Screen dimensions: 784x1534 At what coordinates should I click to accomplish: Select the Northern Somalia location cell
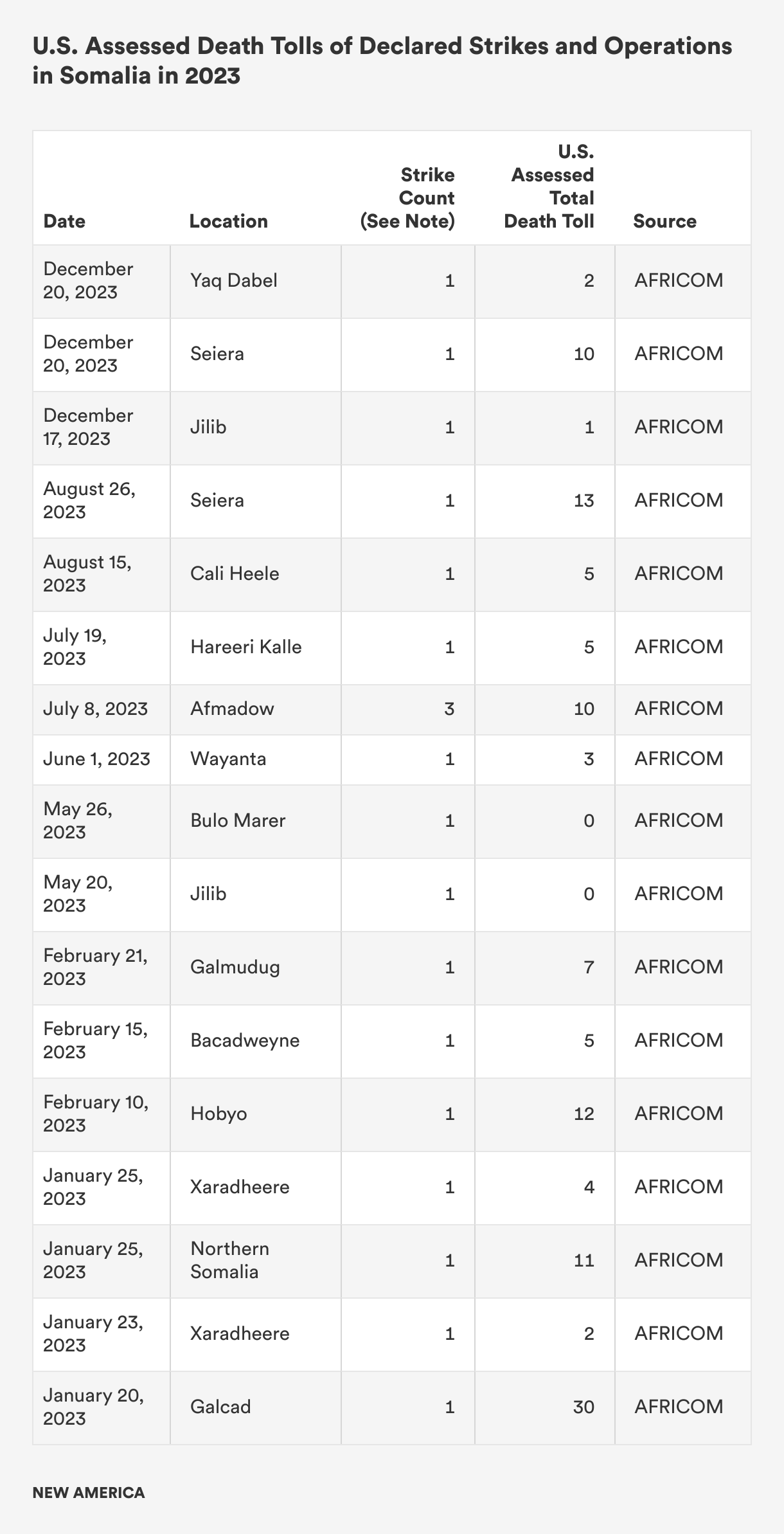tap(229, 1260)
